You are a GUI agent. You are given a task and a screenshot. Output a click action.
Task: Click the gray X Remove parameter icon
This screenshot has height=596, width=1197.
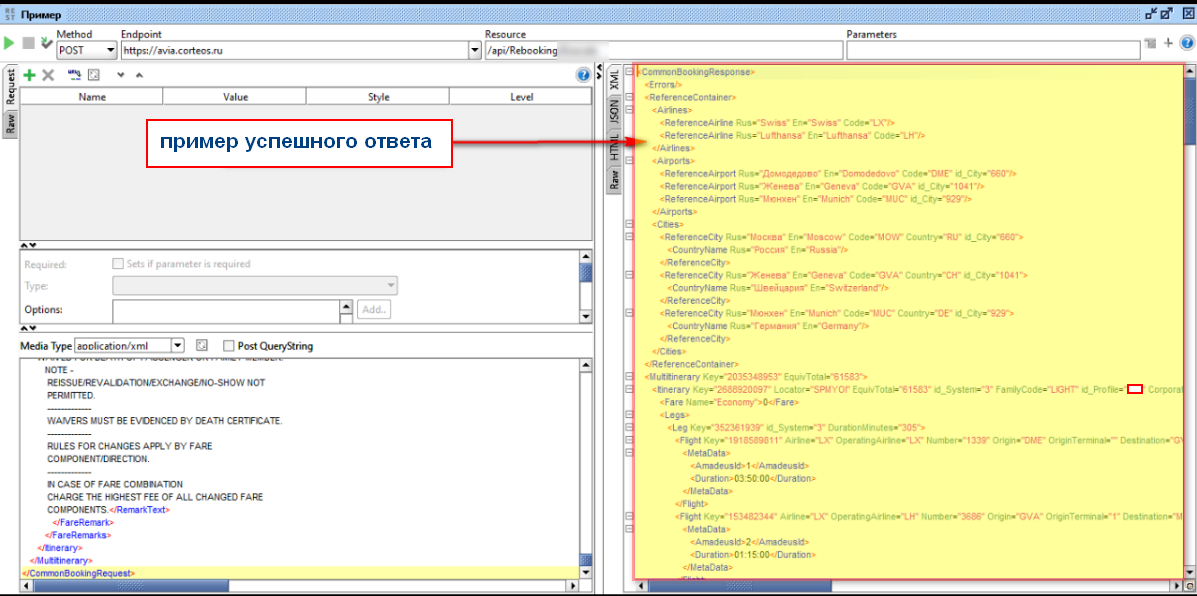point(47,75)
